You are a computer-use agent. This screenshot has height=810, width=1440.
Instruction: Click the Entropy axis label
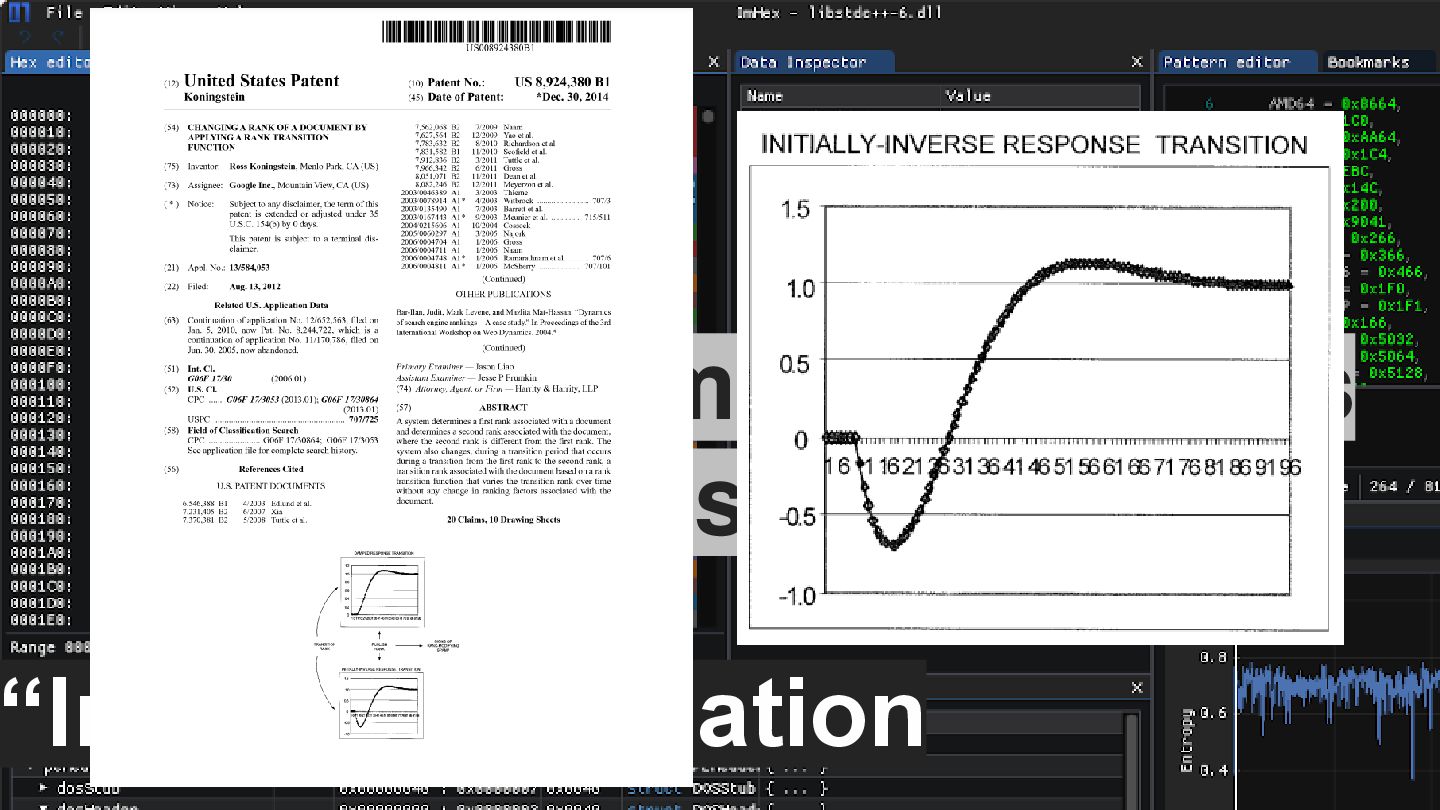1187,740
